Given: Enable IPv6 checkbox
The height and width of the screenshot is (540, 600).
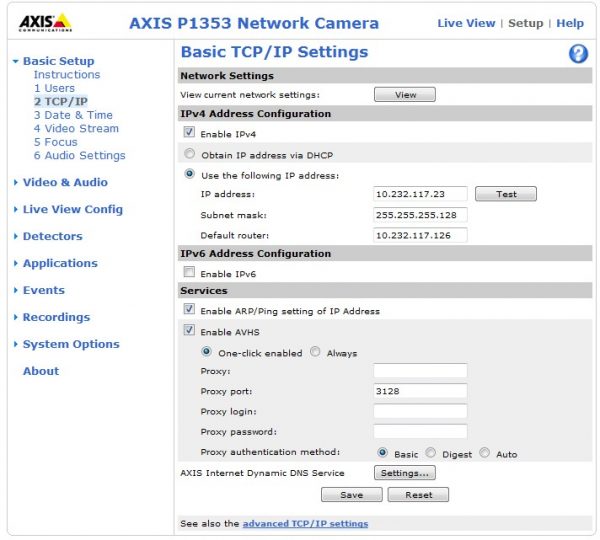Looking at the screenshot, I should pos(189,273).
